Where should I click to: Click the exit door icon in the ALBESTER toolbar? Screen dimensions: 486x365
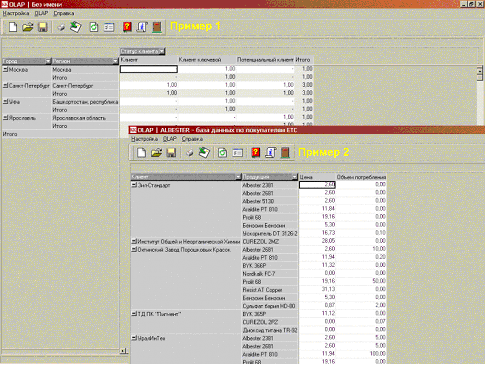pyautogui.click(x=285, y=153)
